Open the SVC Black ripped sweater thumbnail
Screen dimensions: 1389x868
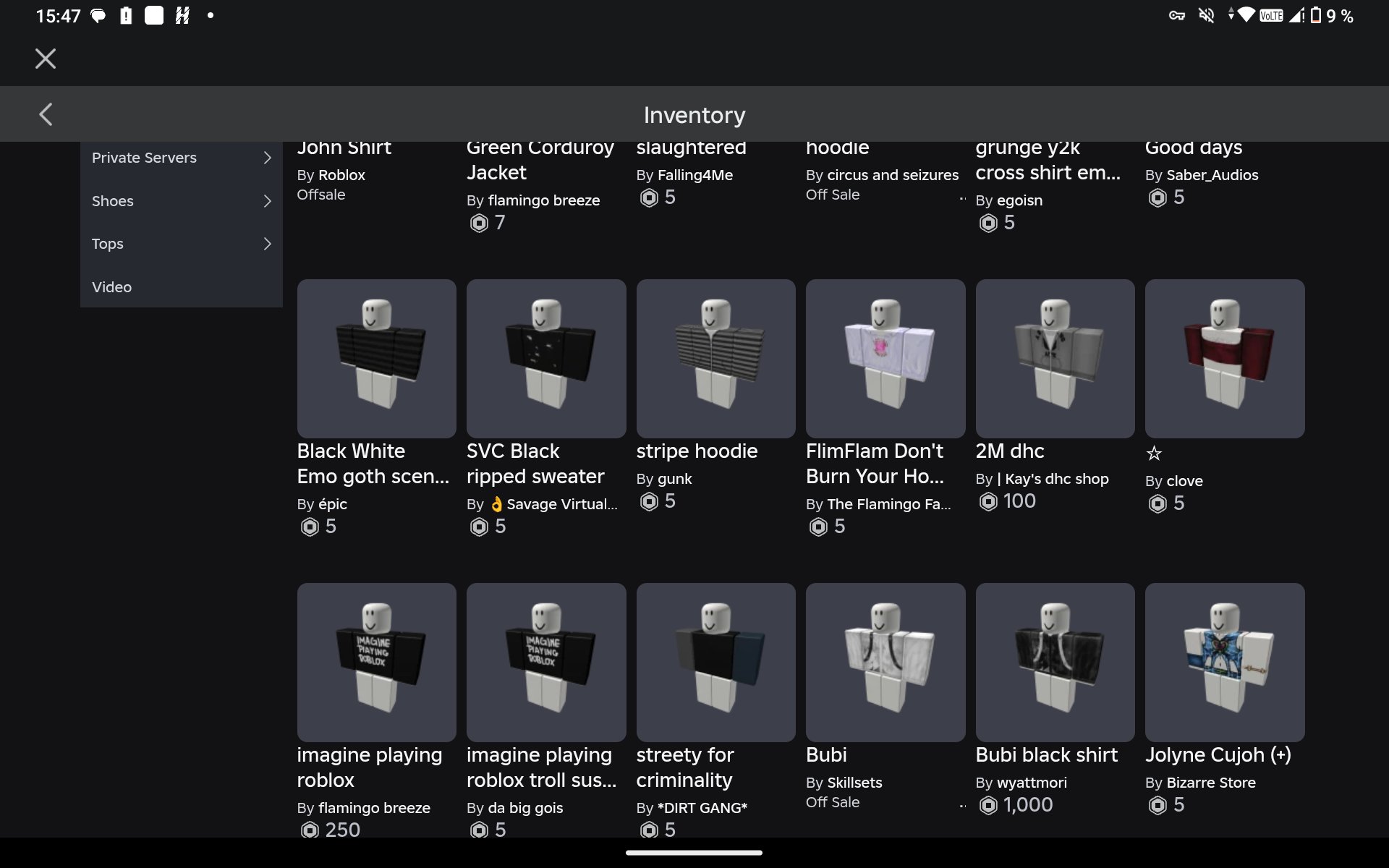(x=546, y=359)
